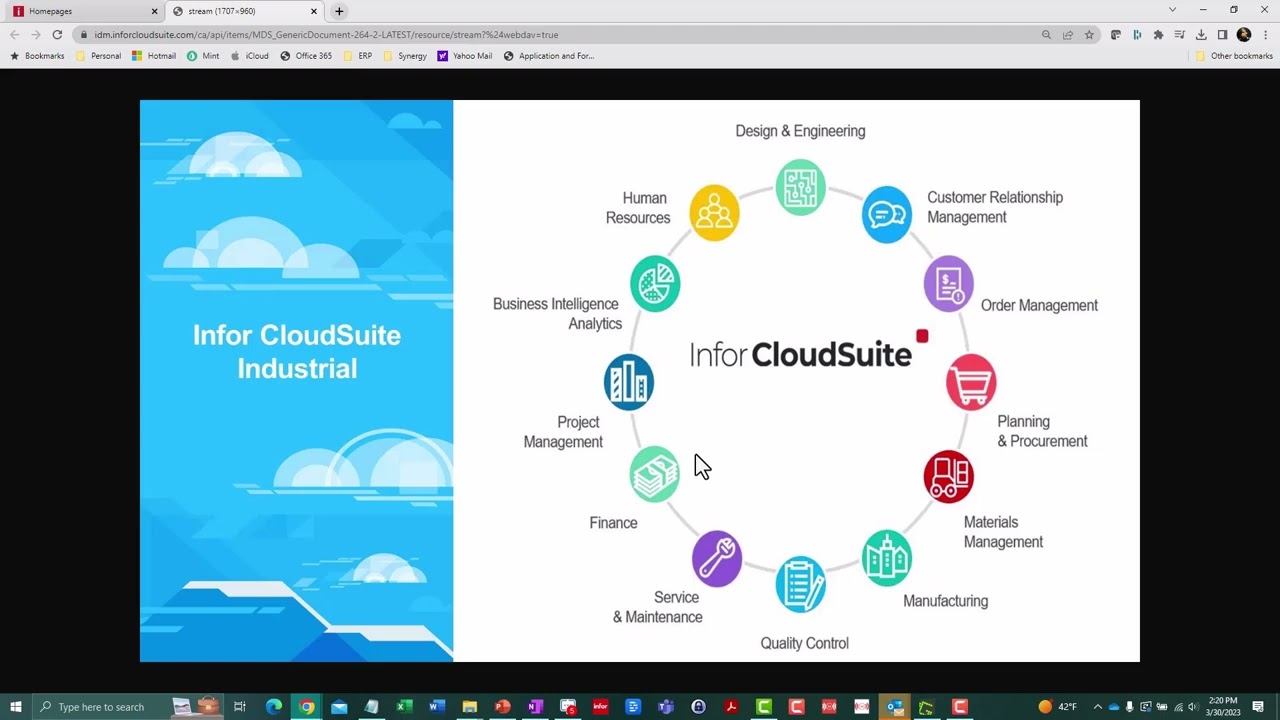The width and height of the screenshot is (1280, 720).
Task: Open the Chrome extensions puzzle icon
Action: click(x=1159, y=34)
